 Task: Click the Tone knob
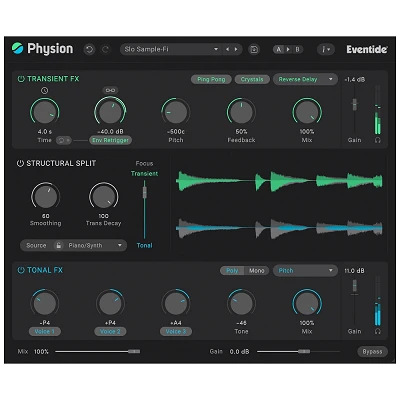(241, 303)
